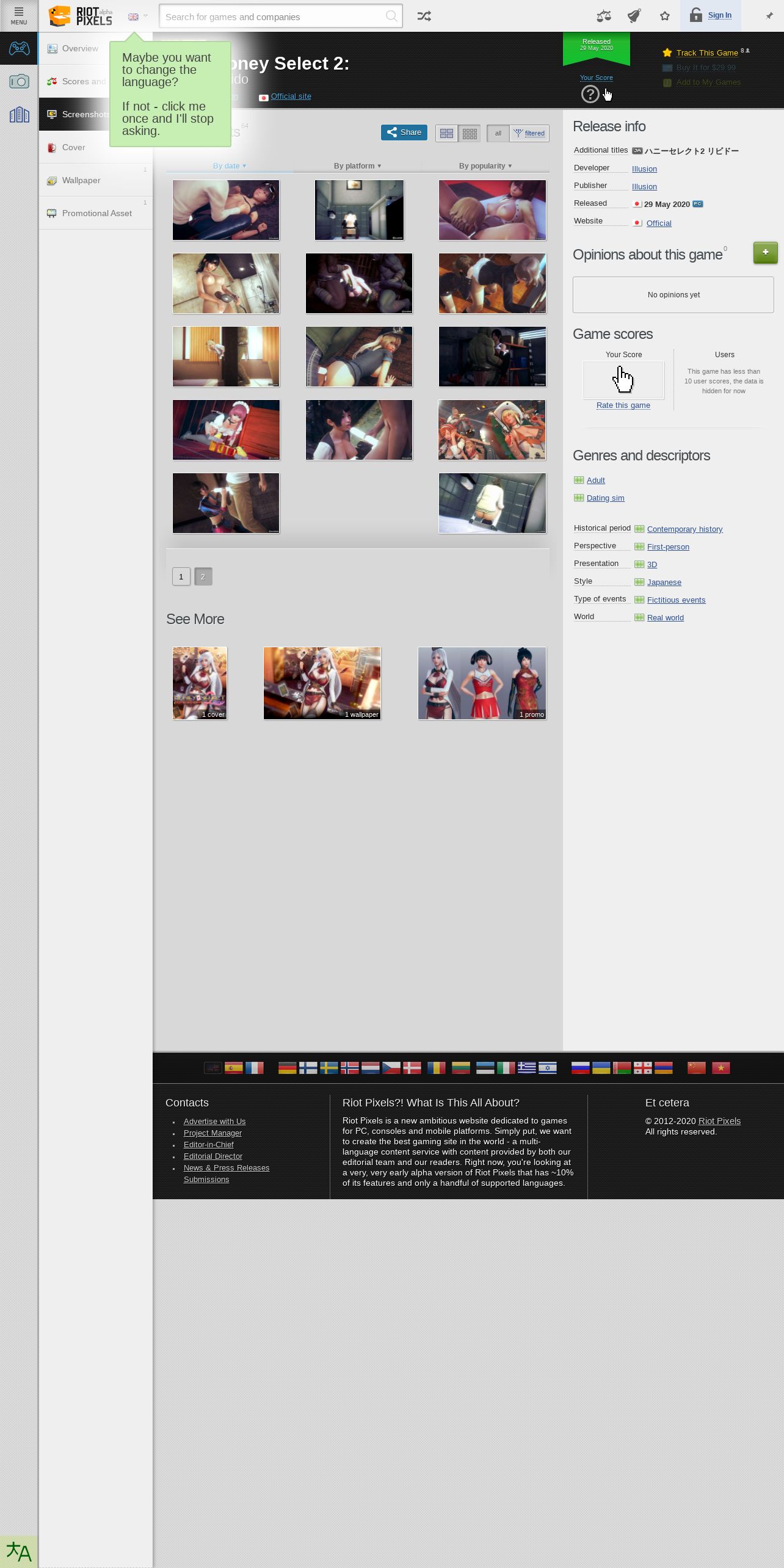Open Developer Illusion link

(x=644, y=169)
